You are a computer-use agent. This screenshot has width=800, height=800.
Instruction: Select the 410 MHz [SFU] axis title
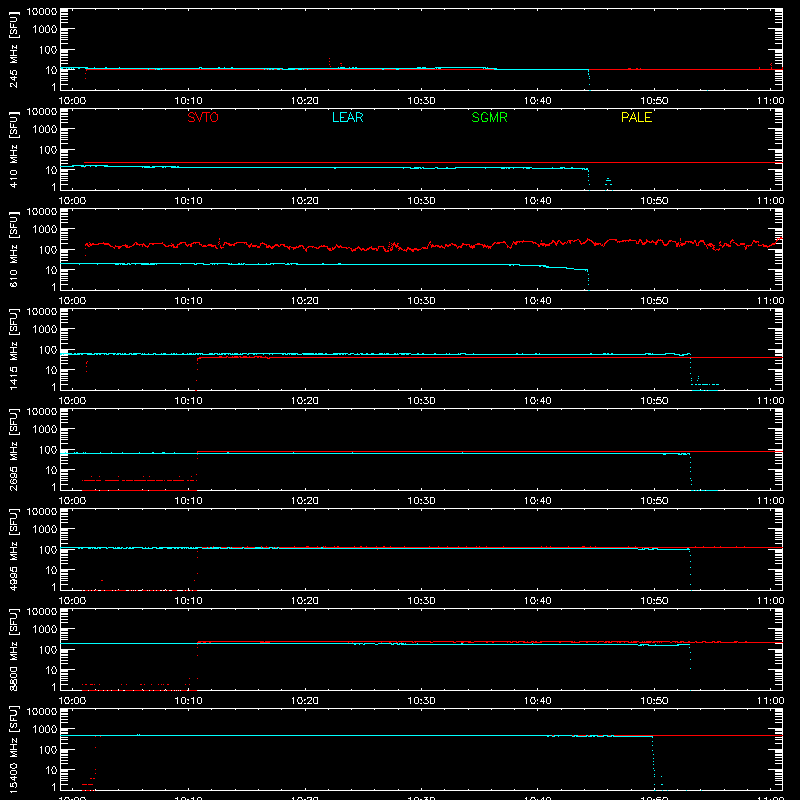pyautogui.click(x=13, y=150)
